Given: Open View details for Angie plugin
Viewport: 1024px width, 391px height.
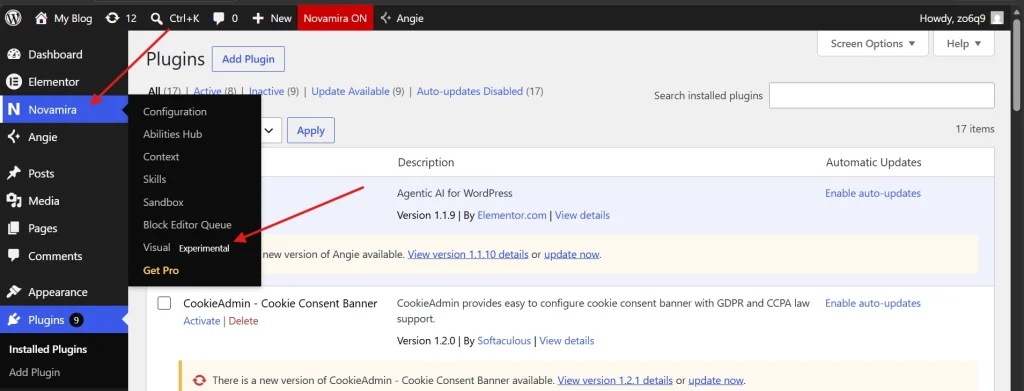Looking at the screenshot, I should [x=582, y=215].
